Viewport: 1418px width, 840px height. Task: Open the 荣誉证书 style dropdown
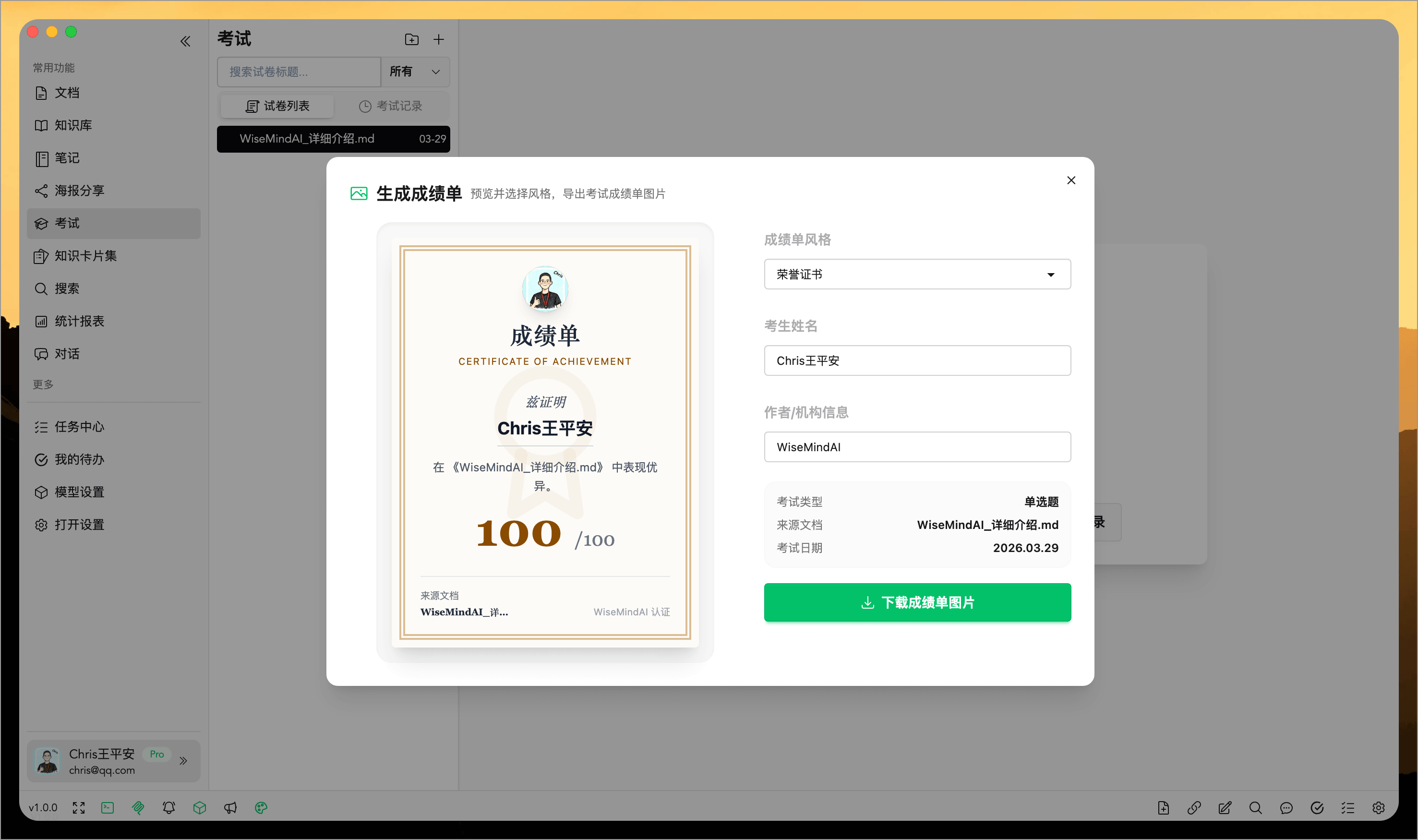pyautogui.click(x=916, y=274)
